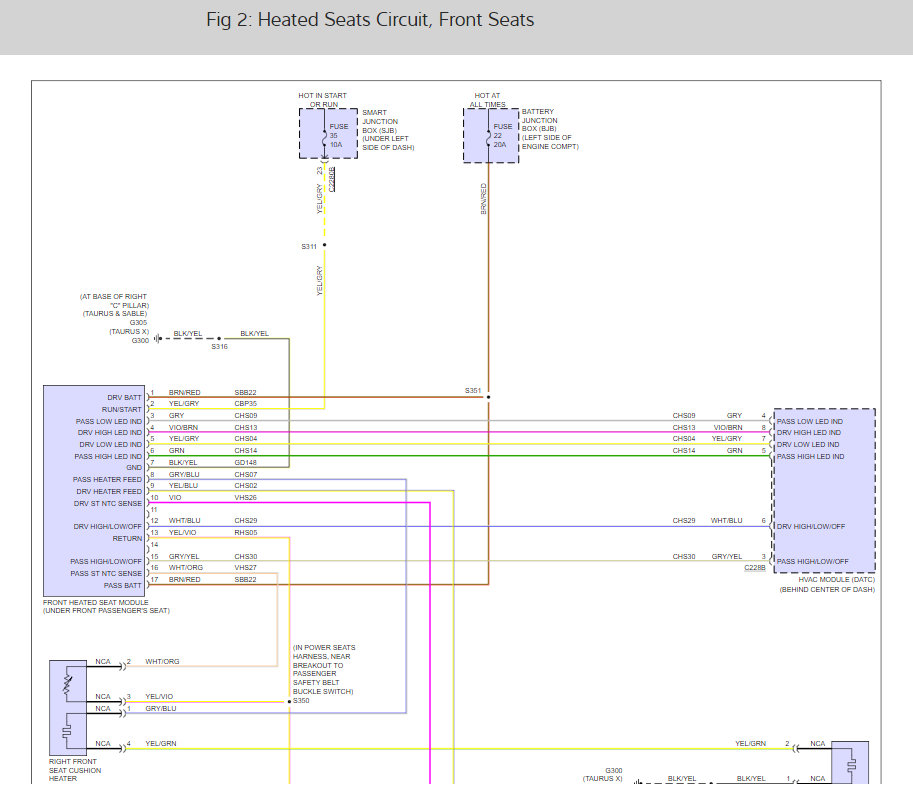Click the Battery Junction Box (BJB) label
The image size is (913, 807).
coord(550,129)
